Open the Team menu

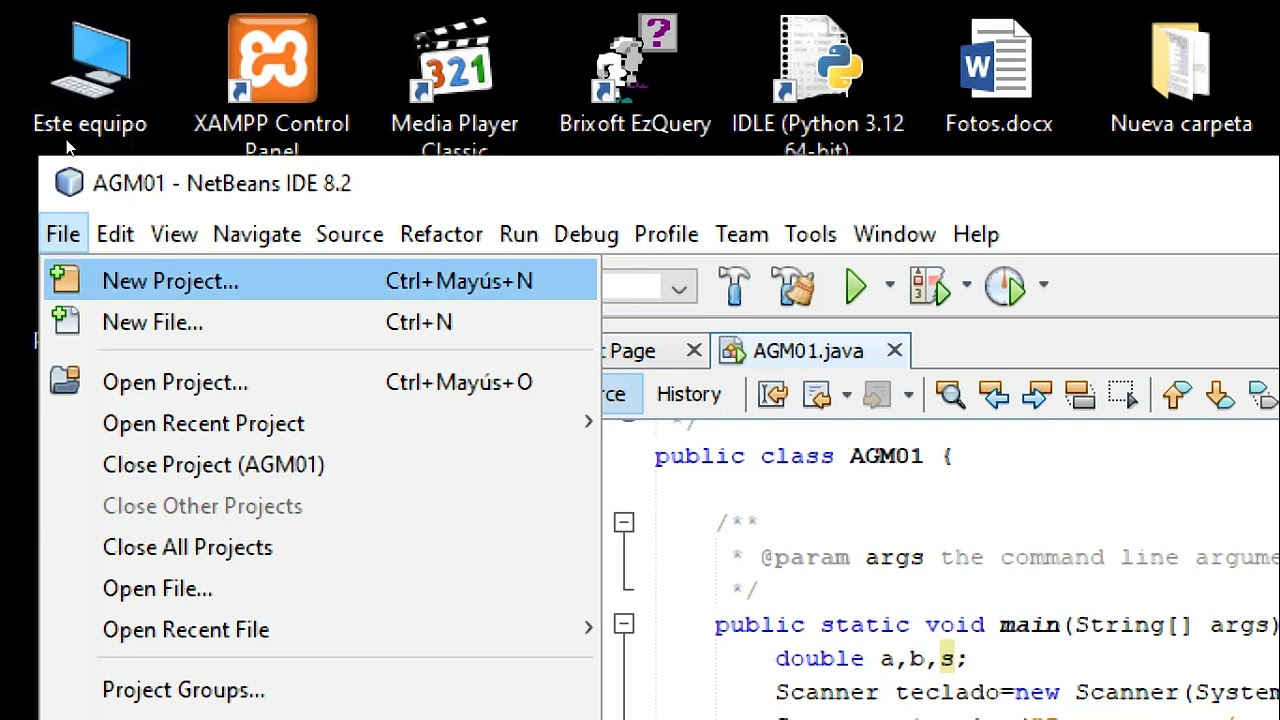point(742,234)
